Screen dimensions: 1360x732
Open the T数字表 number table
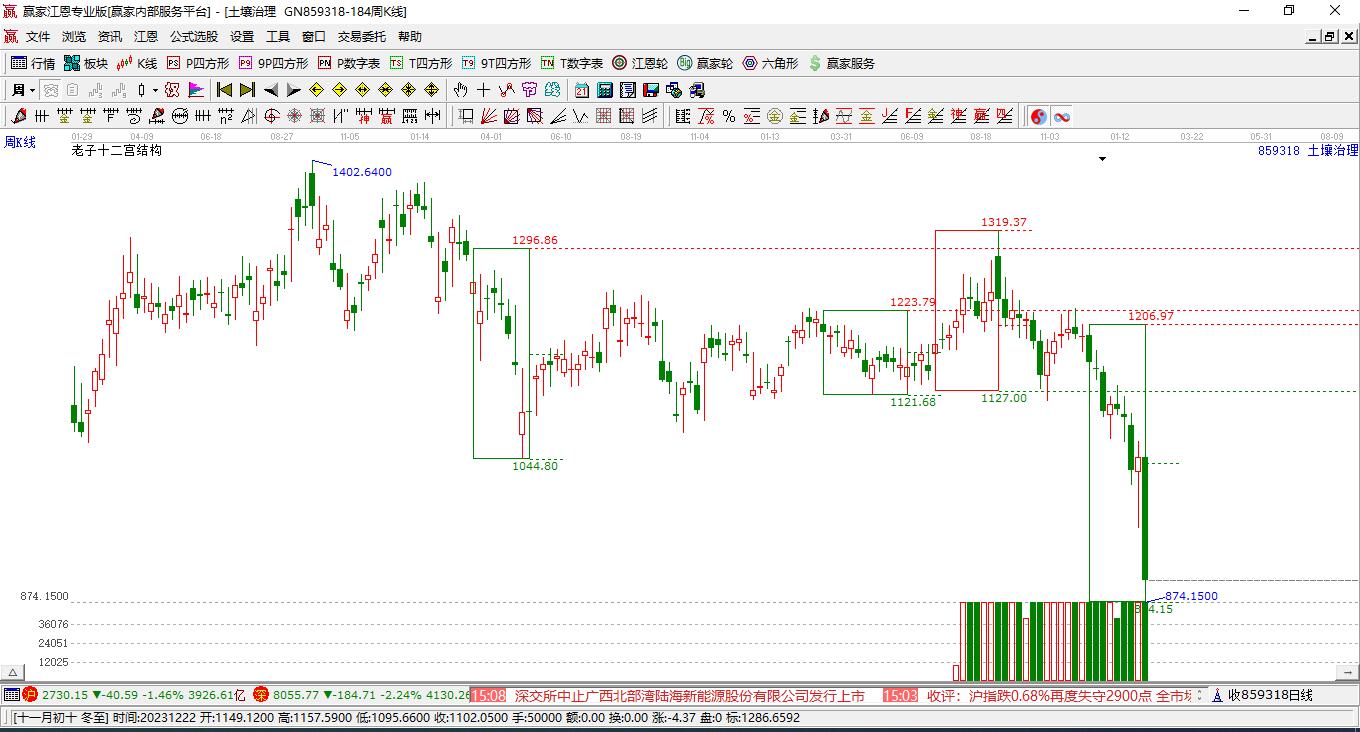(x=572, y=63)
